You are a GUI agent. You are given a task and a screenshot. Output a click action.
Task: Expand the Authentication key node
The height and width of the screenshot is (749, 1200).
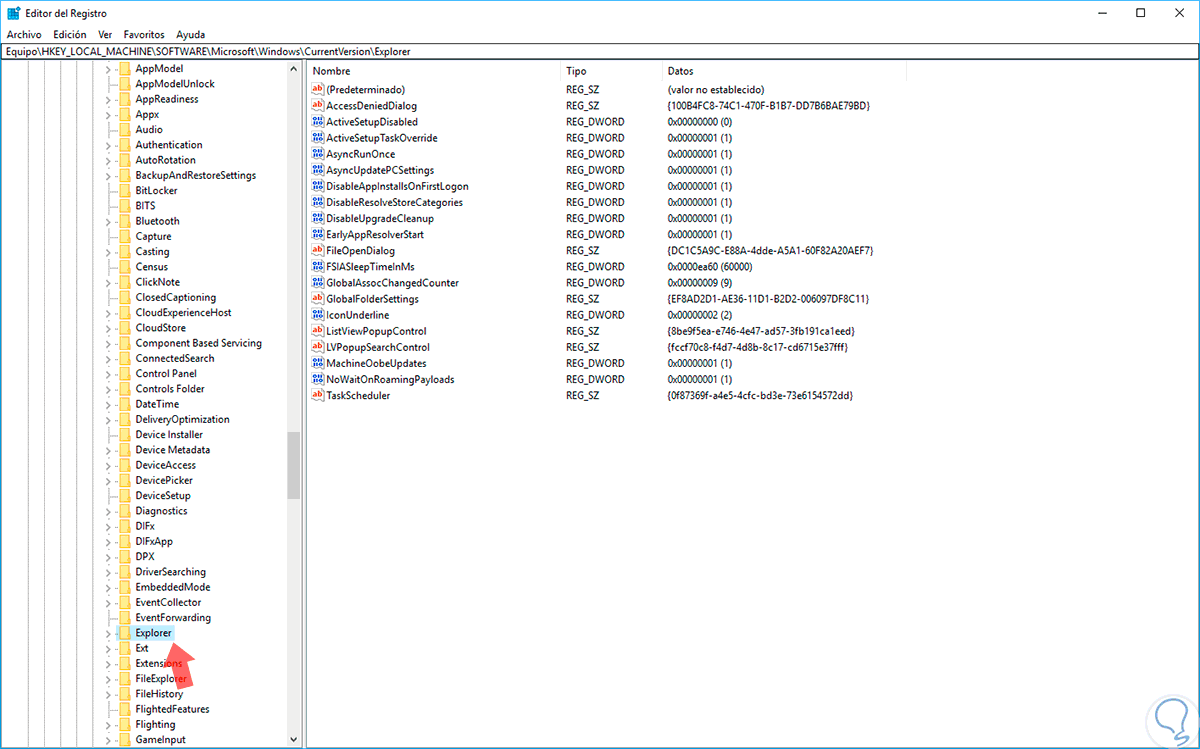point(108,145)
